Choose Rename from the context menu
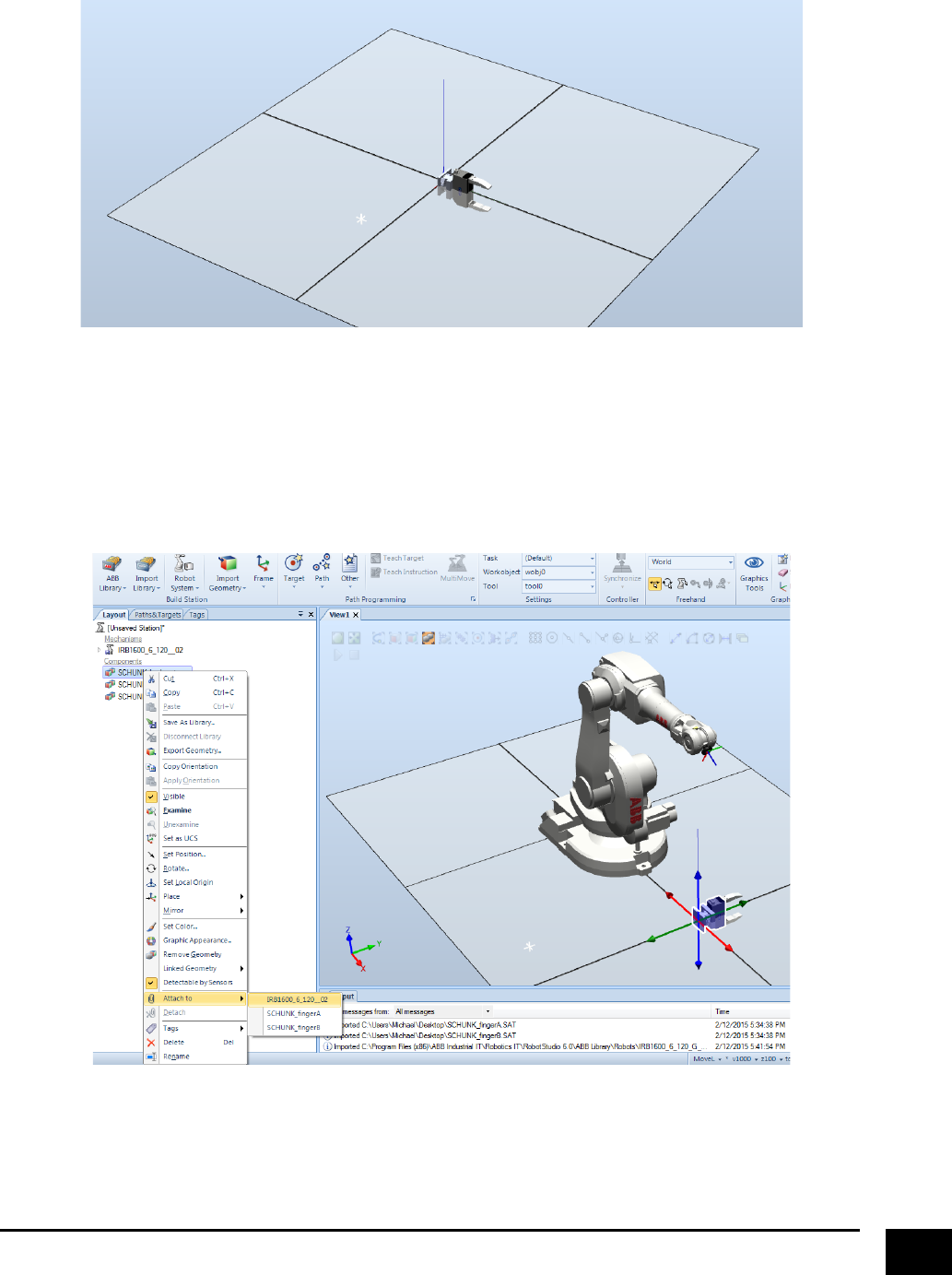This screenshot has height=1275, width=952. click(195, 1057)
